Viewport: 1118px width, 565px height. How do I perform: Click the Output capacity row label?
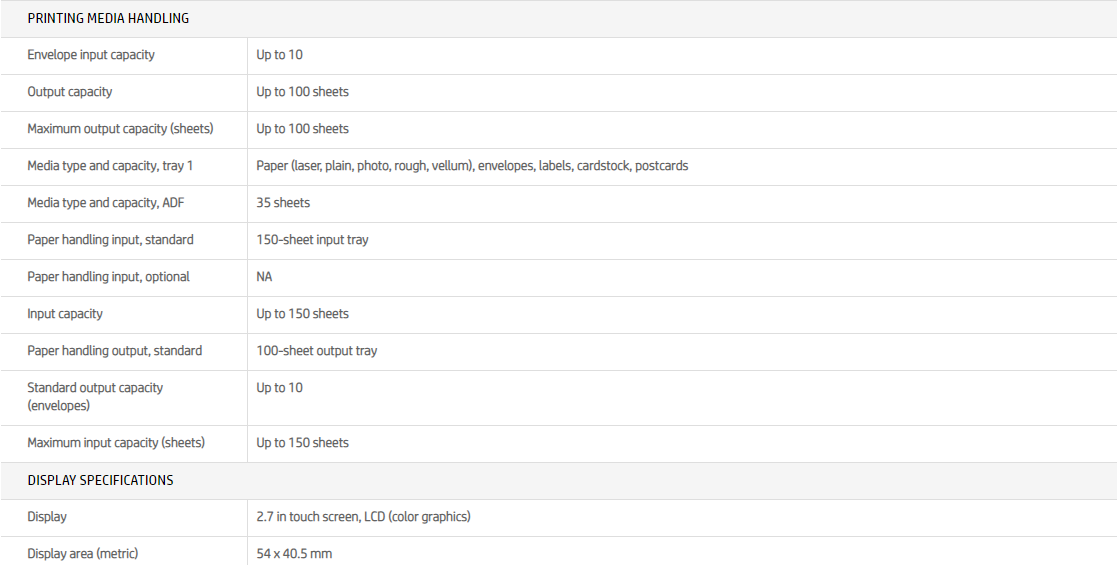coord(70,92)
